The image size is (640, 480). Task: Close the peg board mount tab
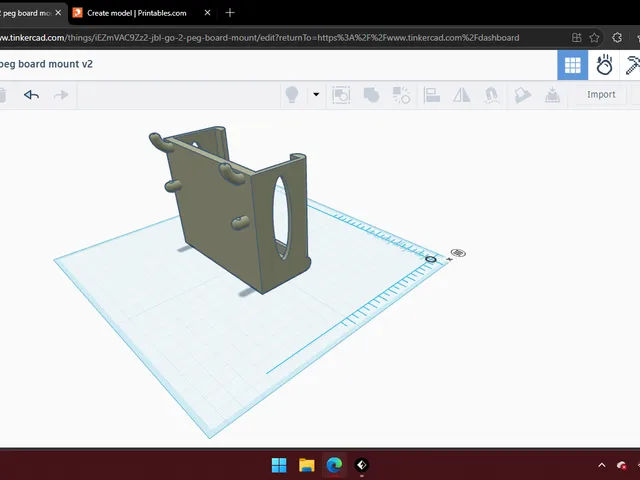[58, 13]
